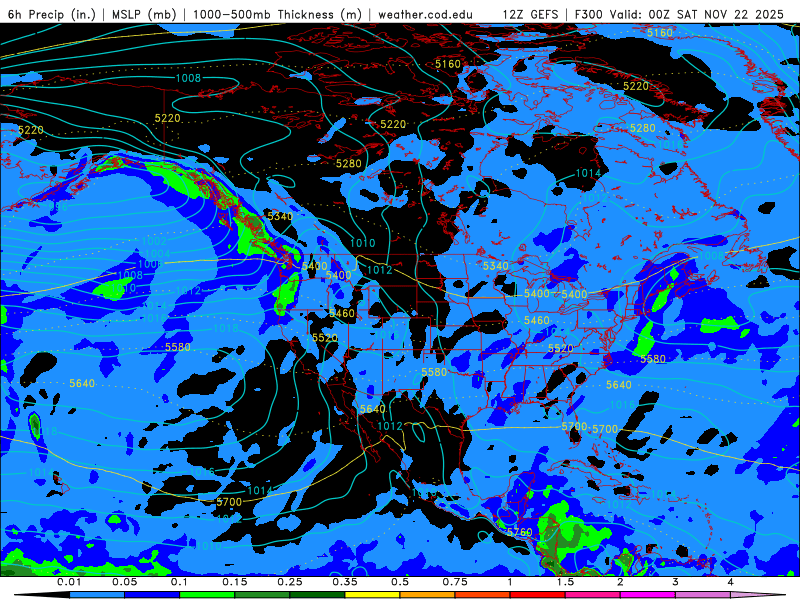
Task: Click the "5160" label at top right
Action: click(660, 33)
